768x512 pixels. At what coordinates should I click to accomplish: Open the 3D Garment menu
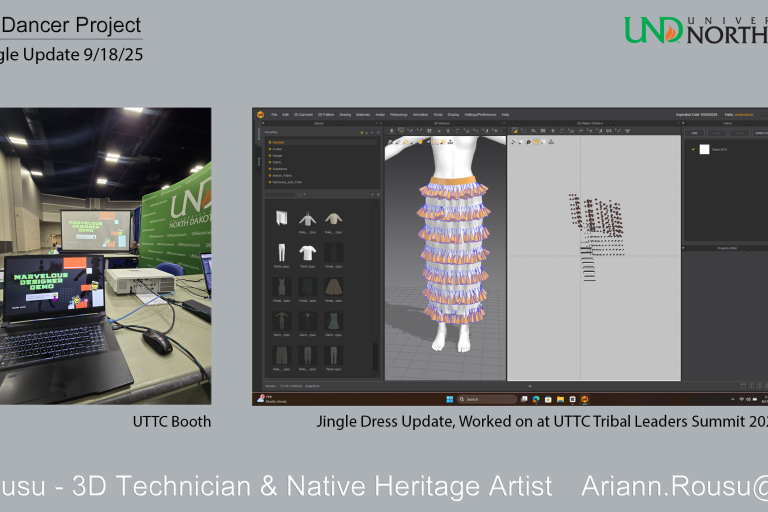click(x=303, y=115)
